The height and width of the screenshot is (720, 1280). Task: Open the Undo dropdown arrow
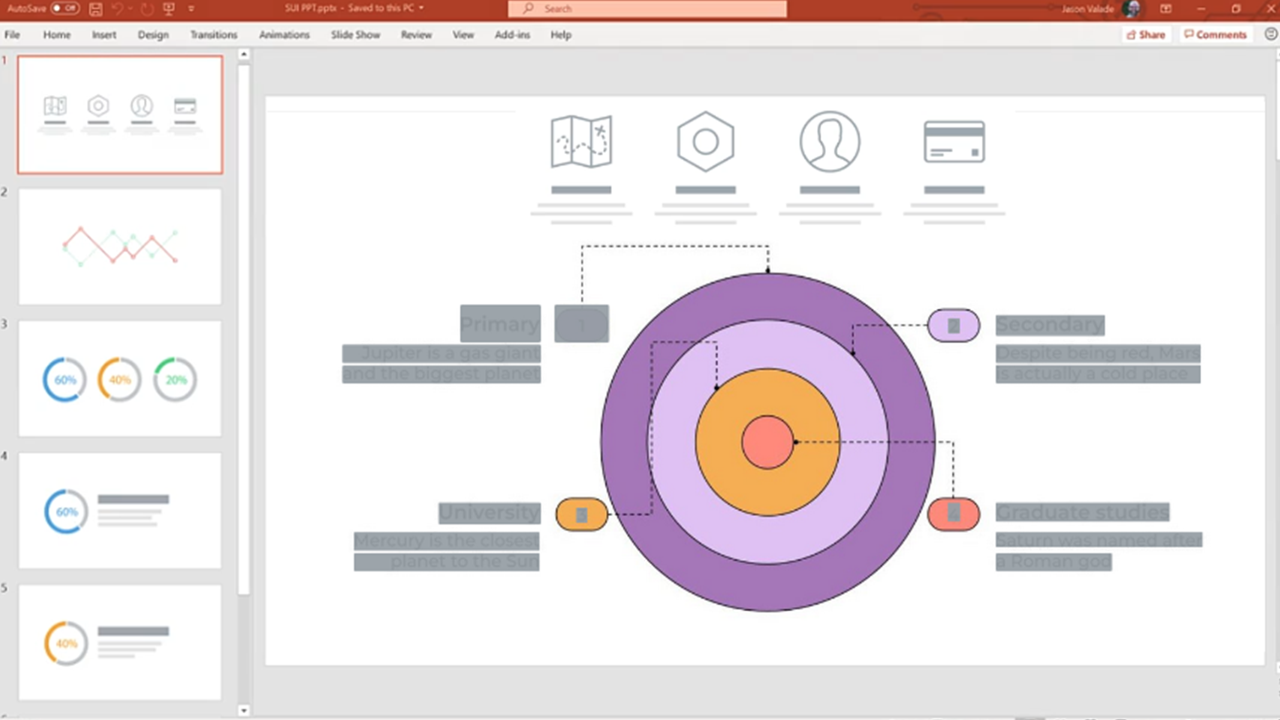pyautogui.click(x=128, y=8)
